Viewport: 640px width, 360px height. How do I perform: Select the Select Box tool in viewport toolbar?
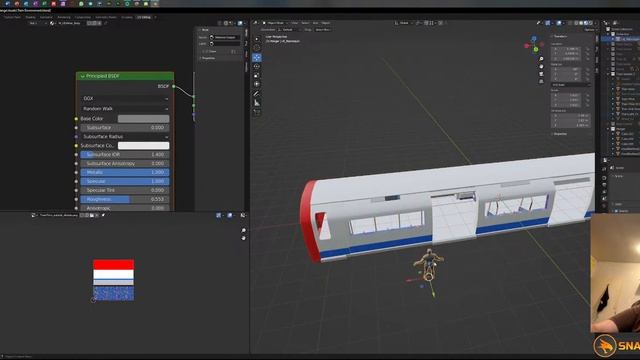[x=257, y=39]
